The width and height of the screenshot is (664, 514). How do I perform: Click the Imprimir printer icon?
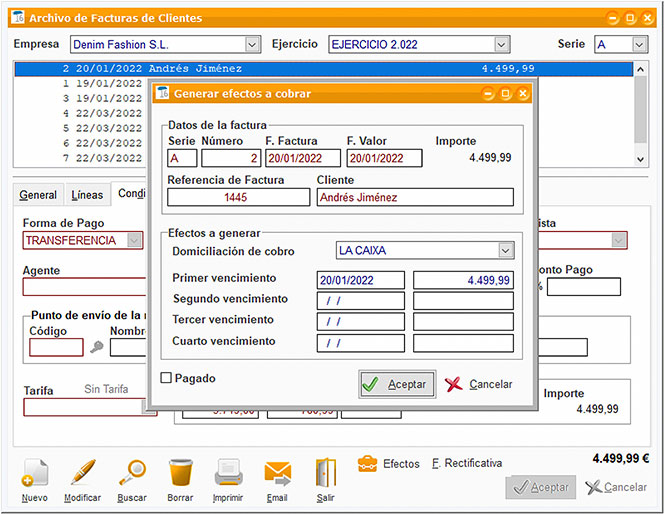click(229, 472)
